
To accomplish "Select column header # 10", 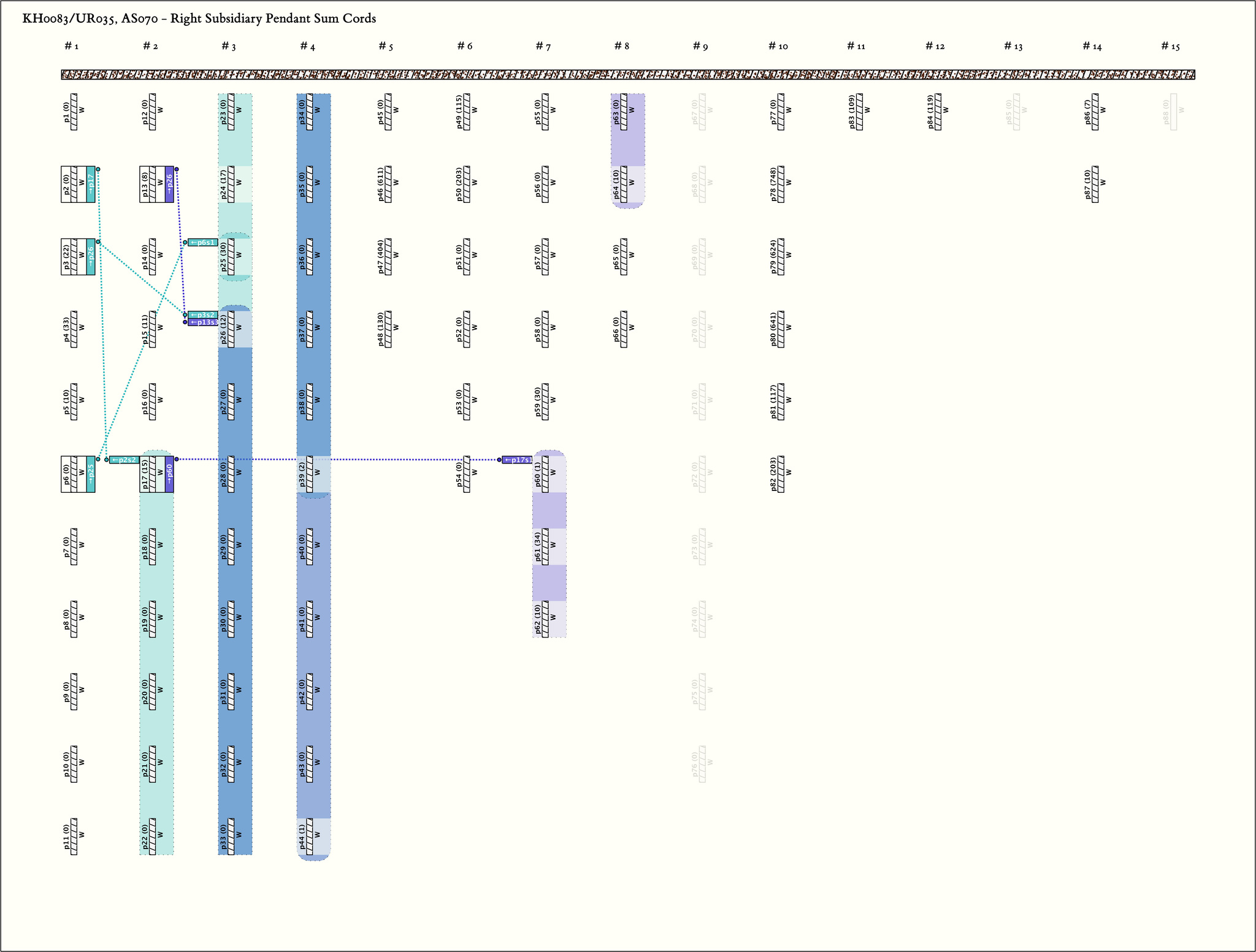I will coord(778,47).
